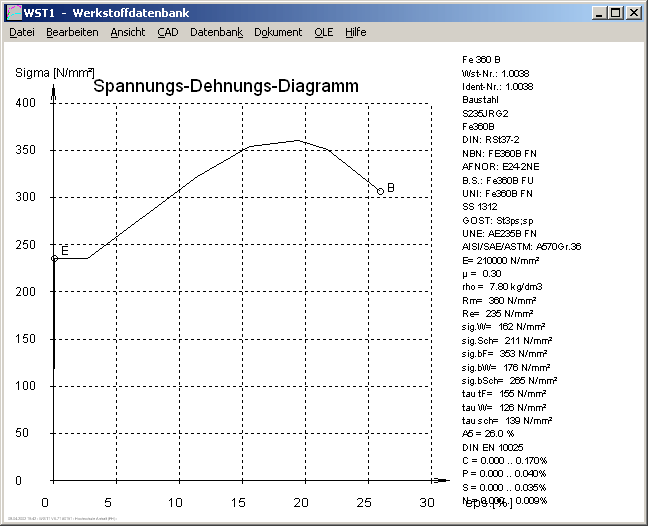Click the yield point marker E on curve

coord(54,258)
